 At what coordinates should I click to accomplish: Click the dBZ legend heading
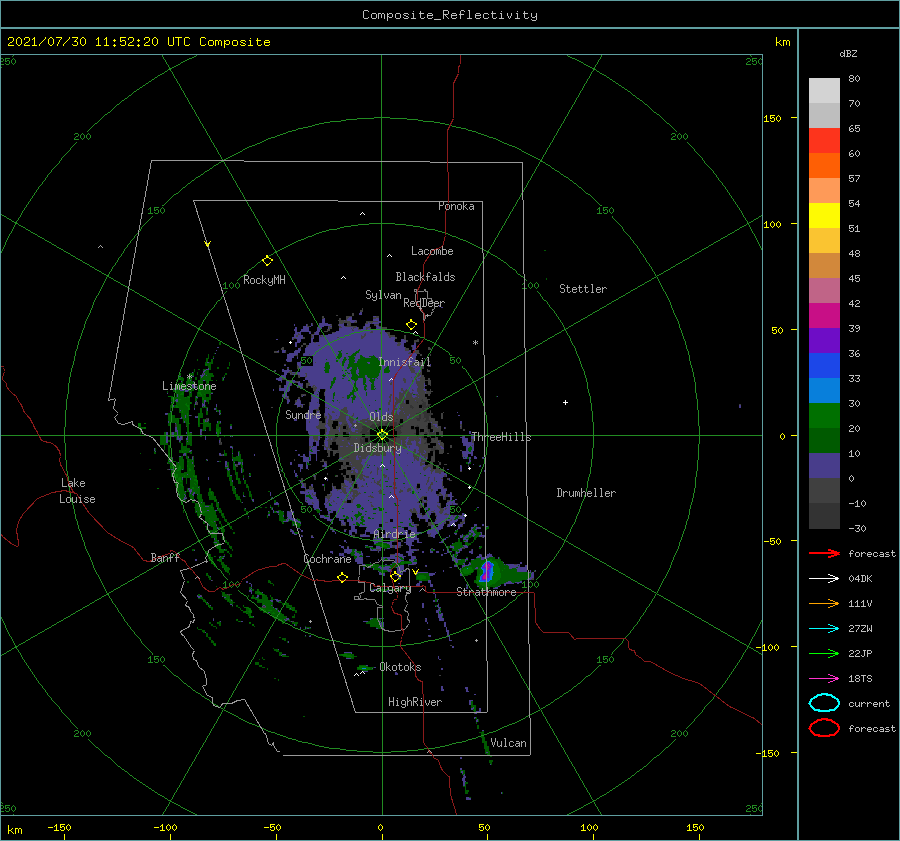(848, 53)
